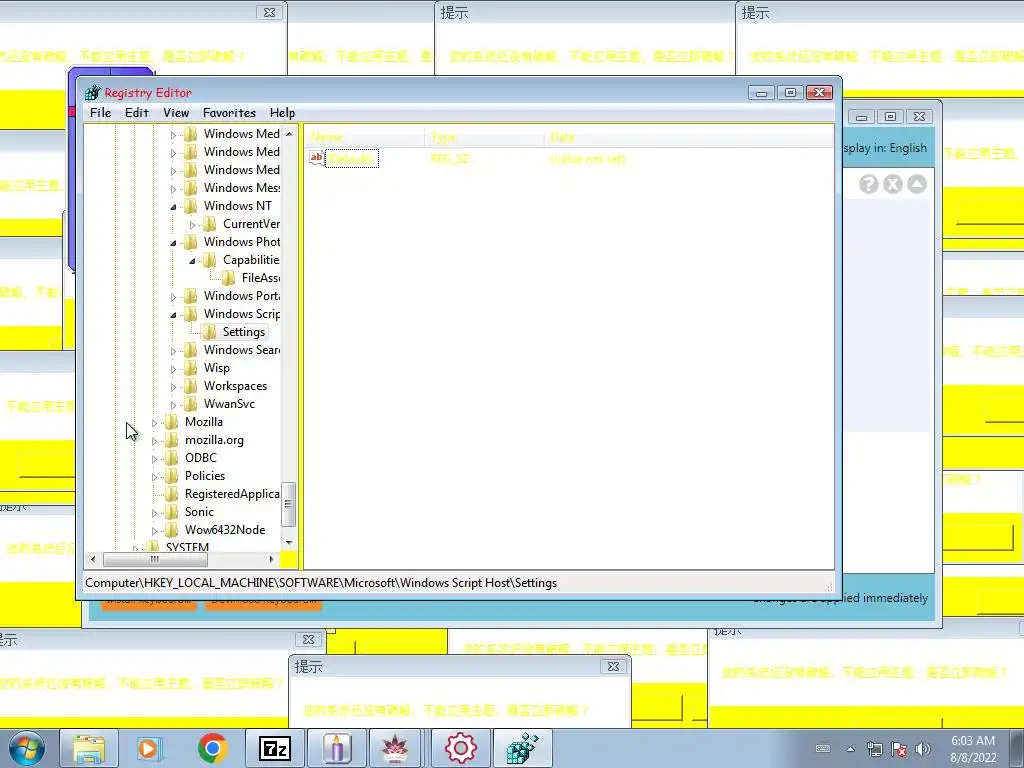Expand the Policies key
The height and width of the screenshot is (768, 1024).
[x=154, y=477]
